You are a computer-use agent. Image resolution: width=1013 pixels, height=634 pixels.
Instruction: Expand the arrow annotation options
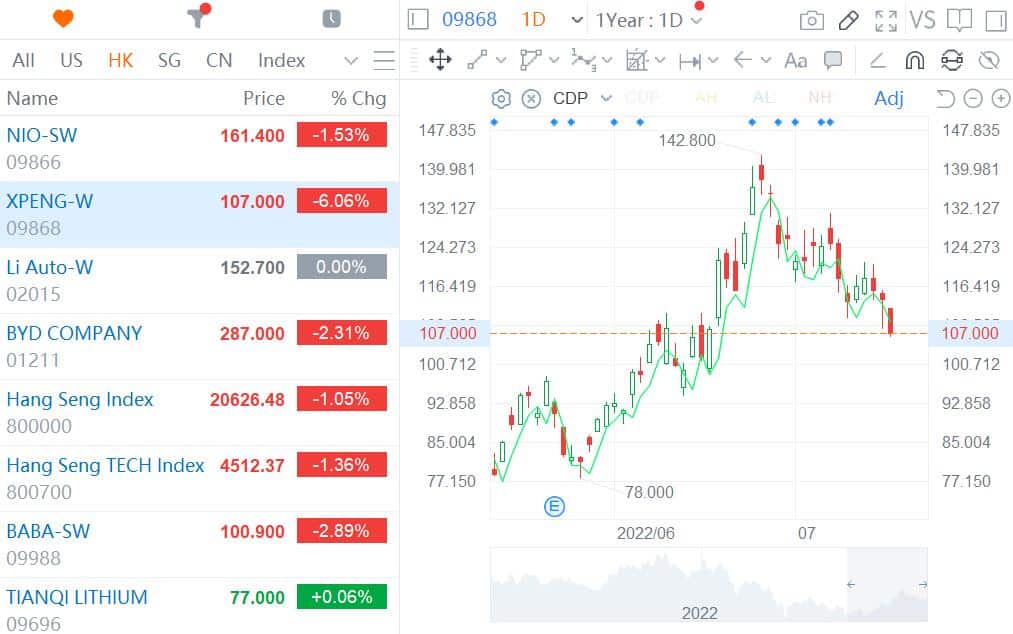tap(766, 60)
